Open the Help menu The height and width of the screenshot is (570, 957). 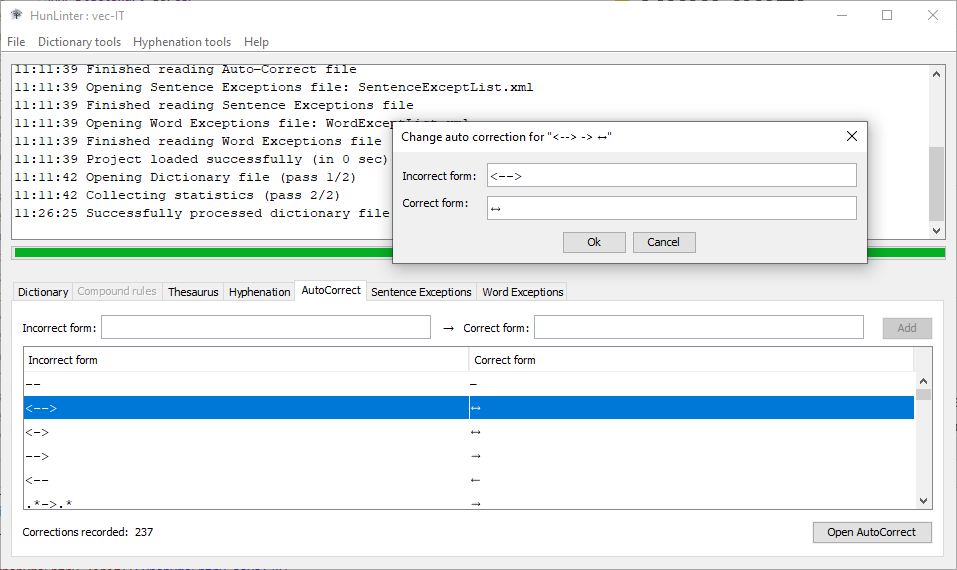pyautogui.click(x=256, y=41)
